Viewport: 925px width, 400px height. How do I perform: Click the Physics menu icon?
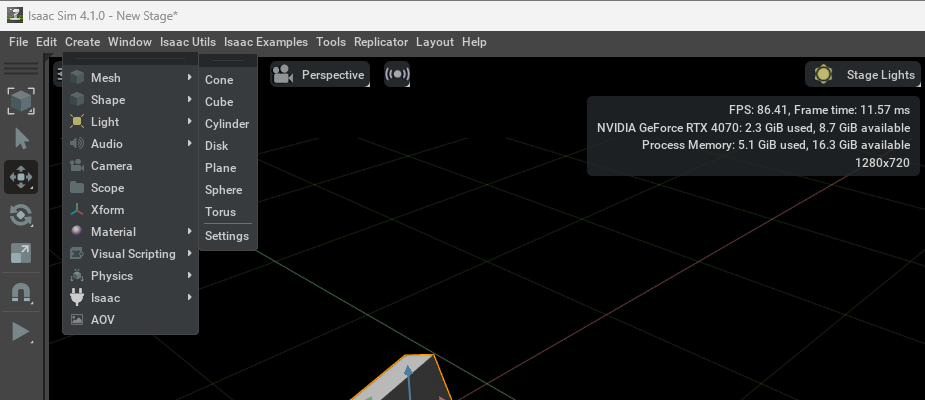point(77,276)
